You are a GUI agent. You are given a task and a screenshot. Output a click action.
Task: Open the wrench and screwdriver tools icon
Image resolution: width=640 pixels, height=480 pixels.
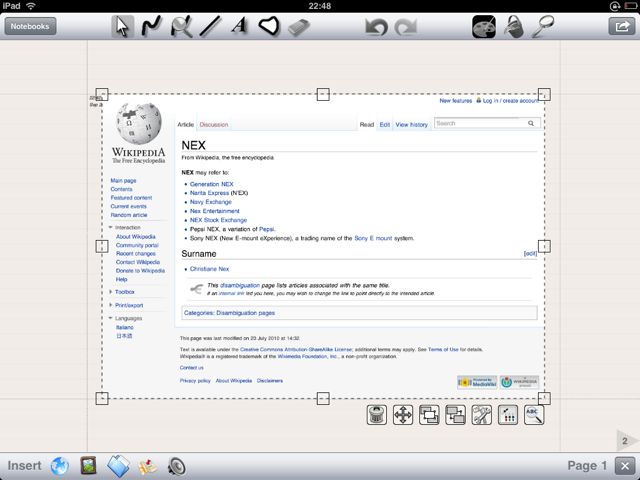pyautogui.click(x=482, y=415)
